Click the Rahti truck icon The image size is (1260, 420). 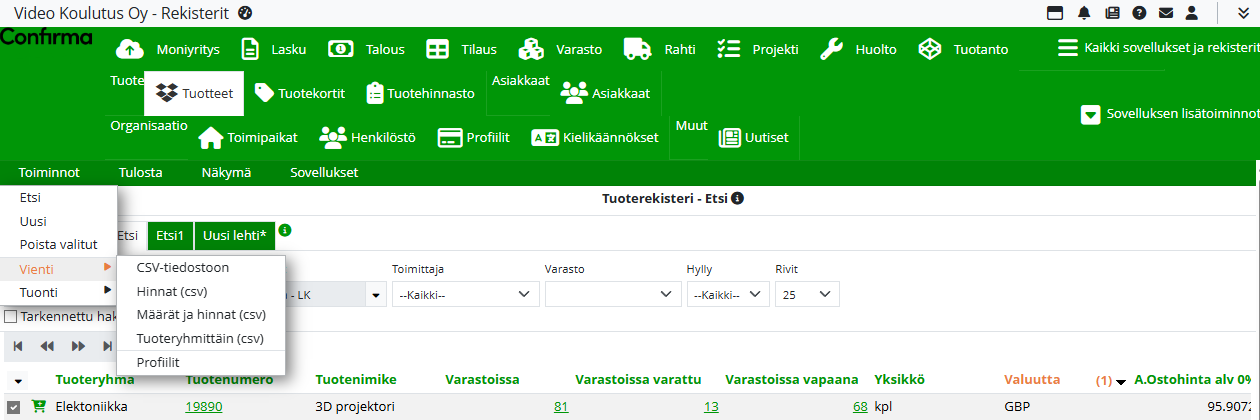[x=638, y=49]
